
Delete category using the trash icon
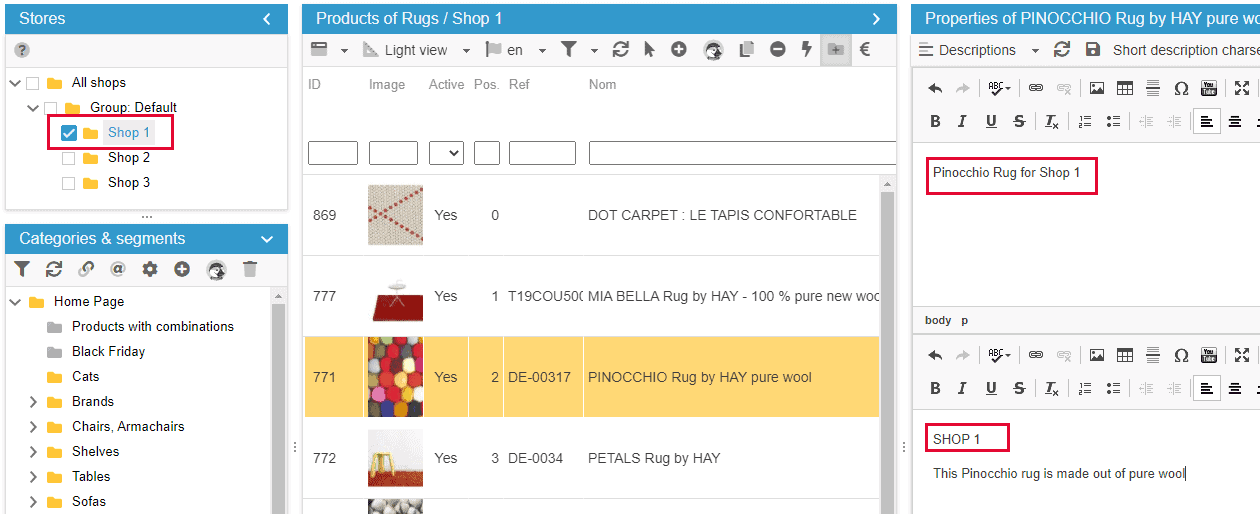[x=250, y=269]
